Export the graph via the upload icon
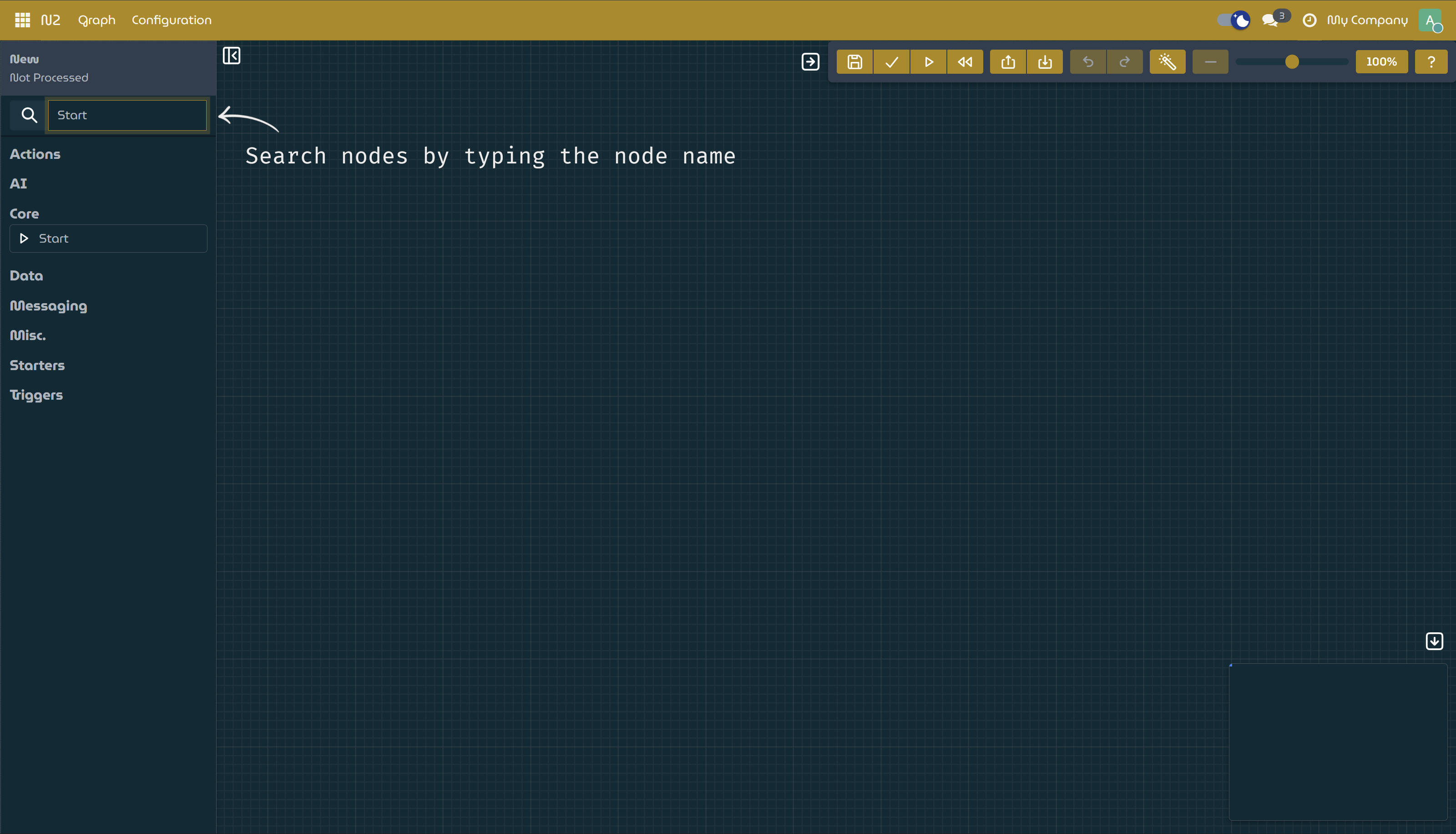This screenshot has width=1456, height=834. [x=1008, y=61]
